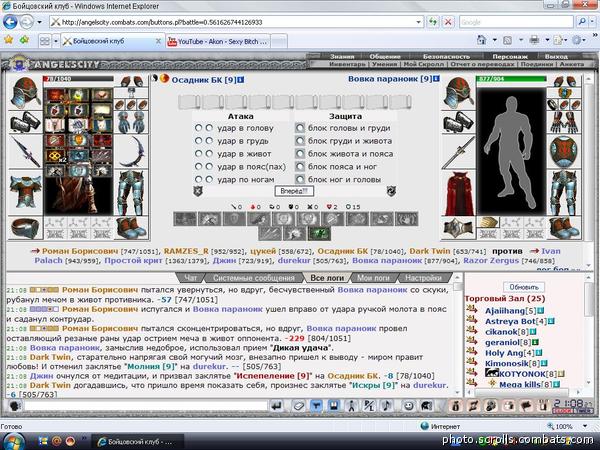Inspect Вовка параноик's helmet item
600x450 pixels.
[459, 93]
